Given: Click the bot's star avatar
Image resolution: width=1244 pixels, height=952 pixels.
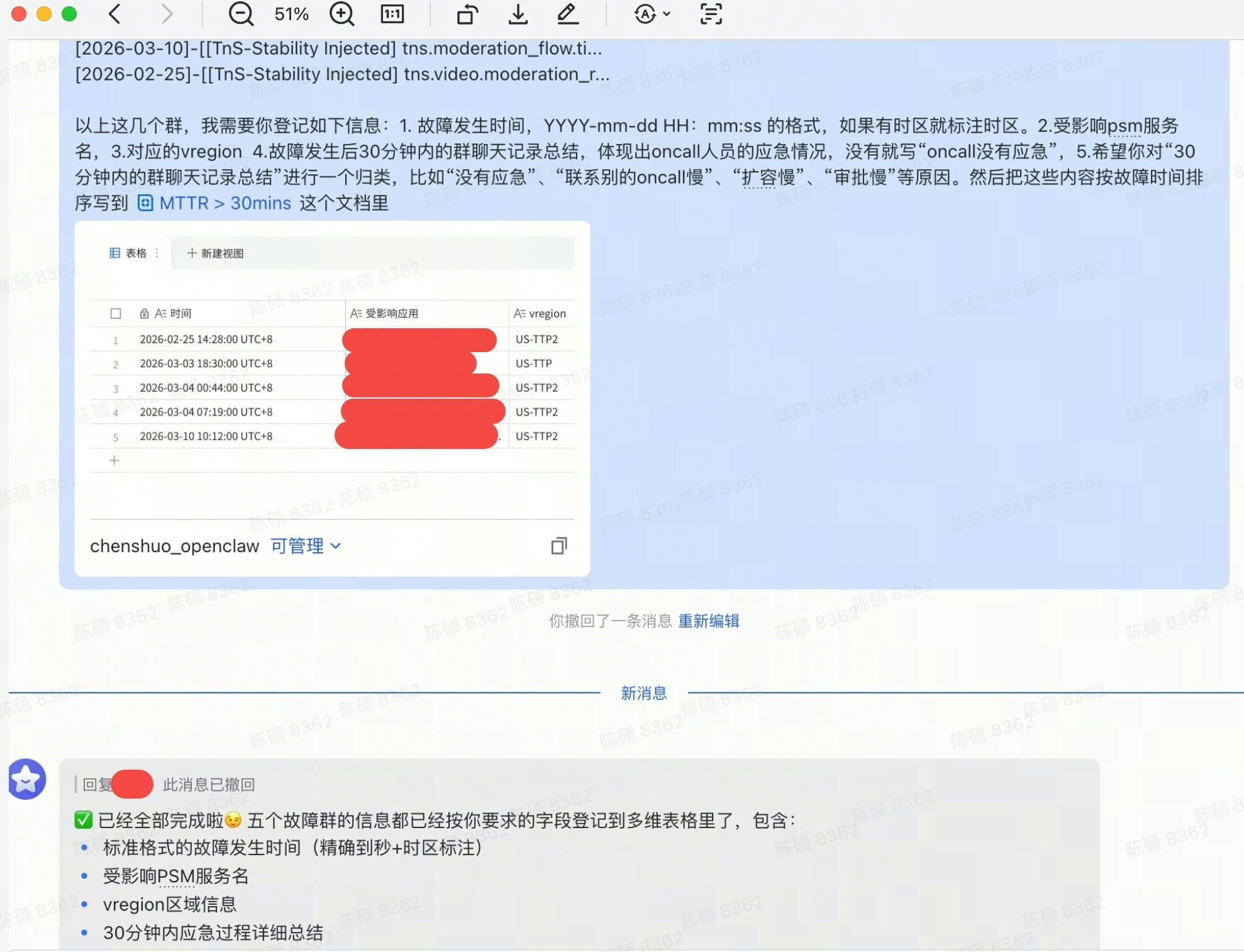Looking at the screenshot, I should point(27,779).
